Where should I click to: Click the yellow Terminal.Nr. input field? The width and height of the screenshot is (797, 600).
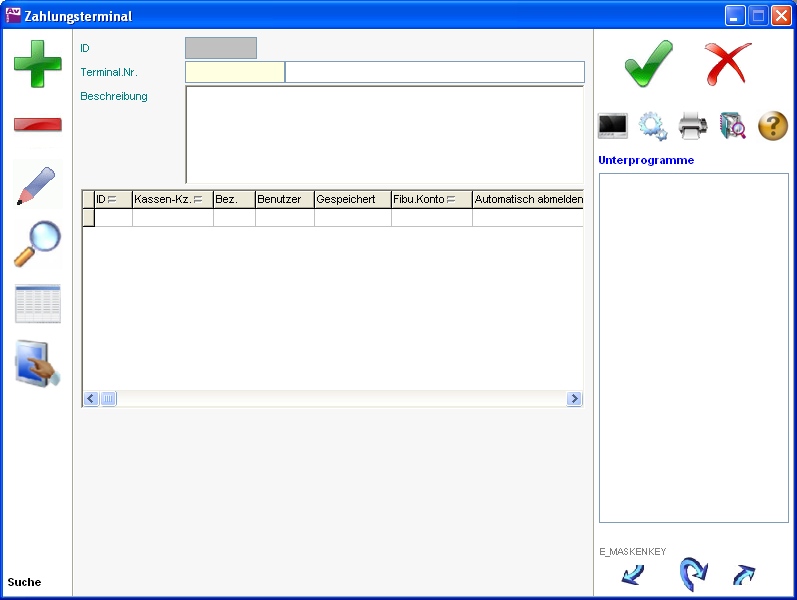(x=235, y=72)
